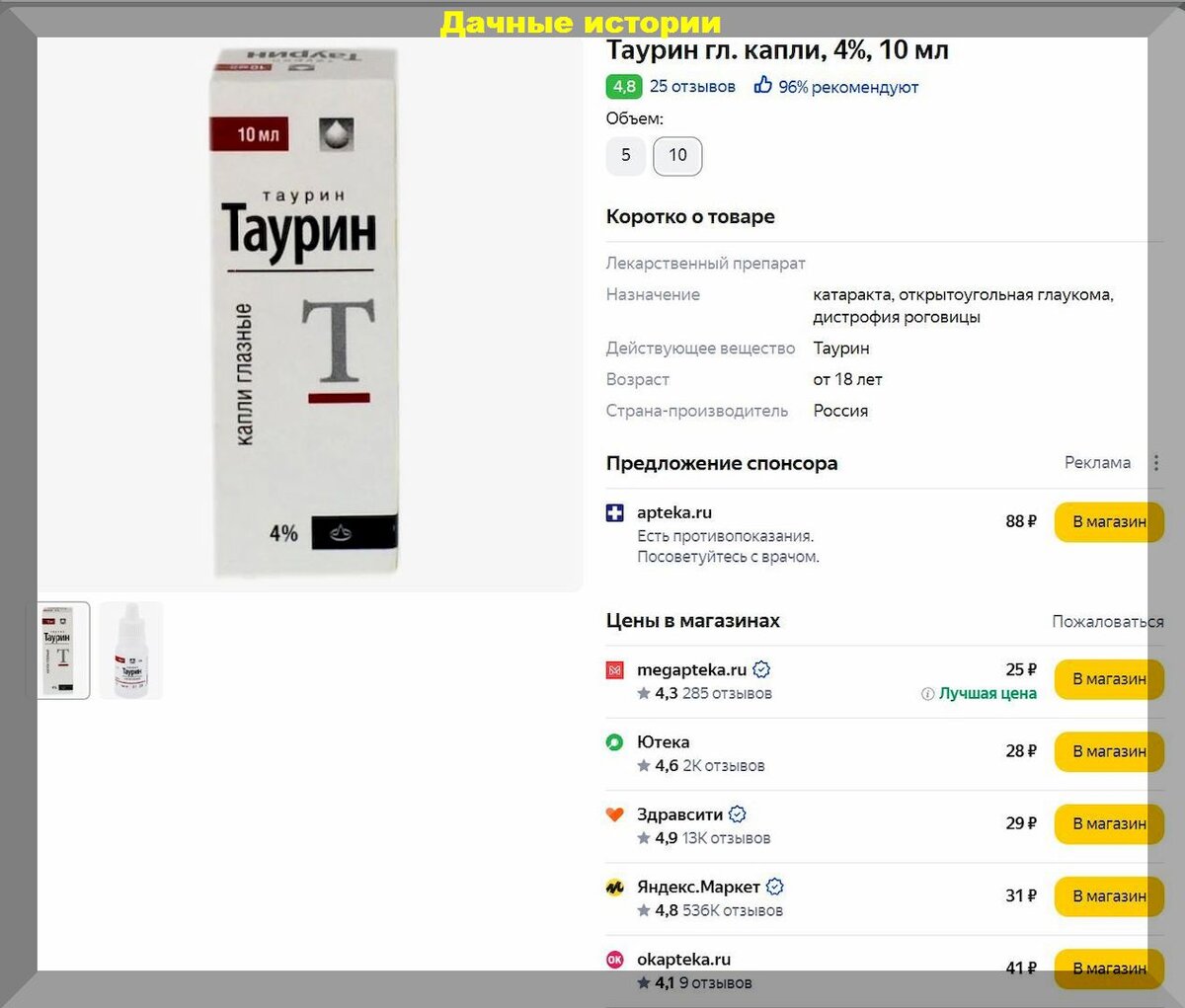This screenshot has height=1008, width=1185.
Task: Click the Яндекс.Маркет yellow logo icon
Action: (x=615, y=887)
